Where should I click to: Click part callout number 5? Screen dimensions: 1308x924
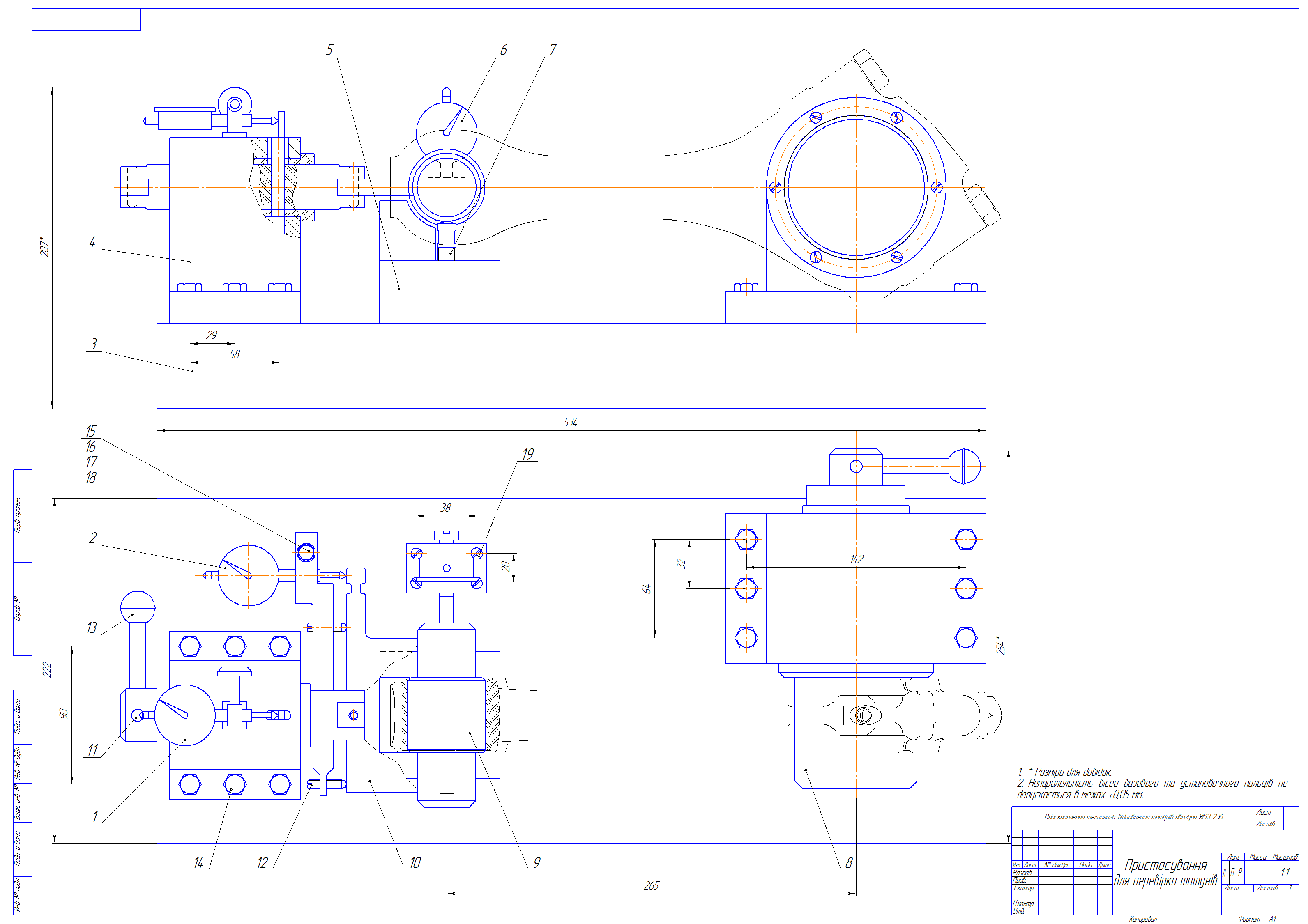click(x=329, y=50)
